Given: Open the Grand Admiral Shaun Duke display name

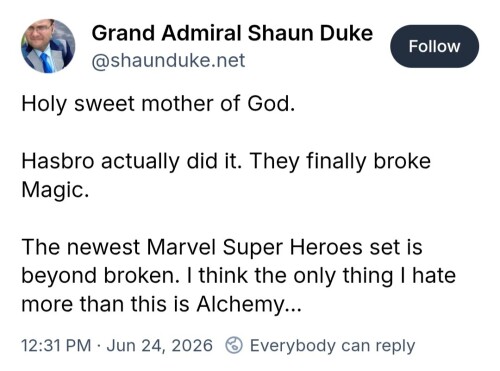Looking at the screenshot, I should click(x=232, y=33).
